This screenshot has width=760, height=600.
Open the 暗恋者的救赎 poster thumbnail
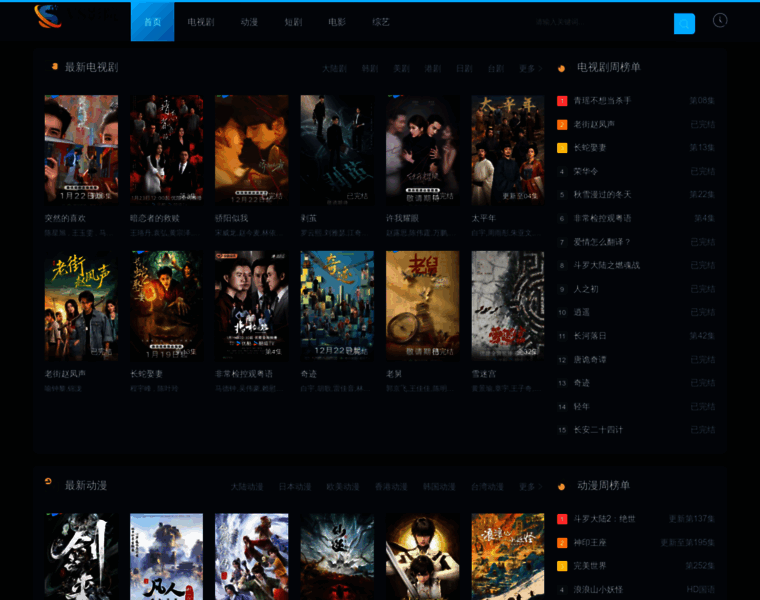pos(166,149)
